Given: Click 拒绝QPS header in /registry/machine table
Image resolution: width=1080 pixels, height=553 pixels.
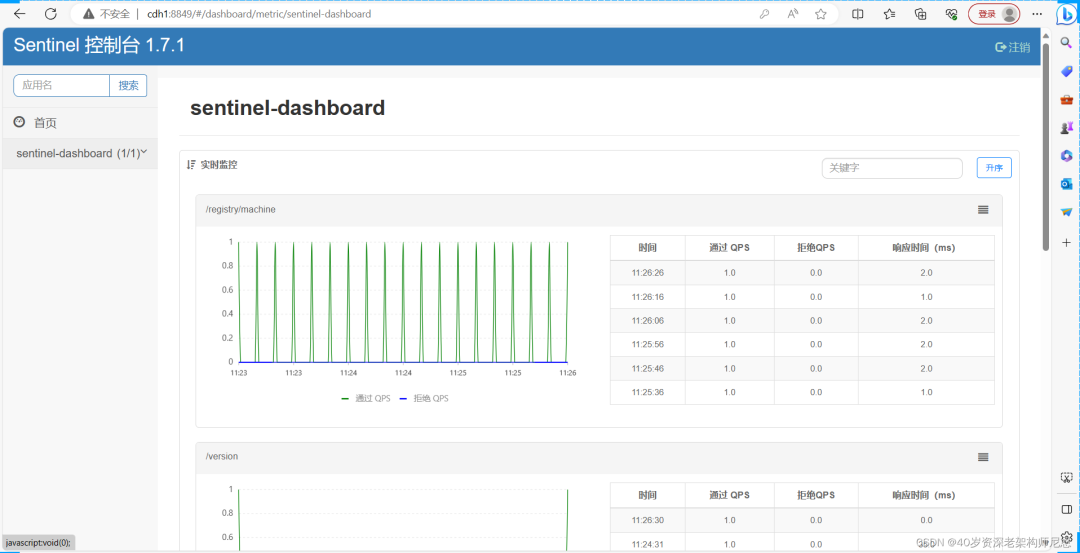Looking at the screenshot, I should pos(816,248).
